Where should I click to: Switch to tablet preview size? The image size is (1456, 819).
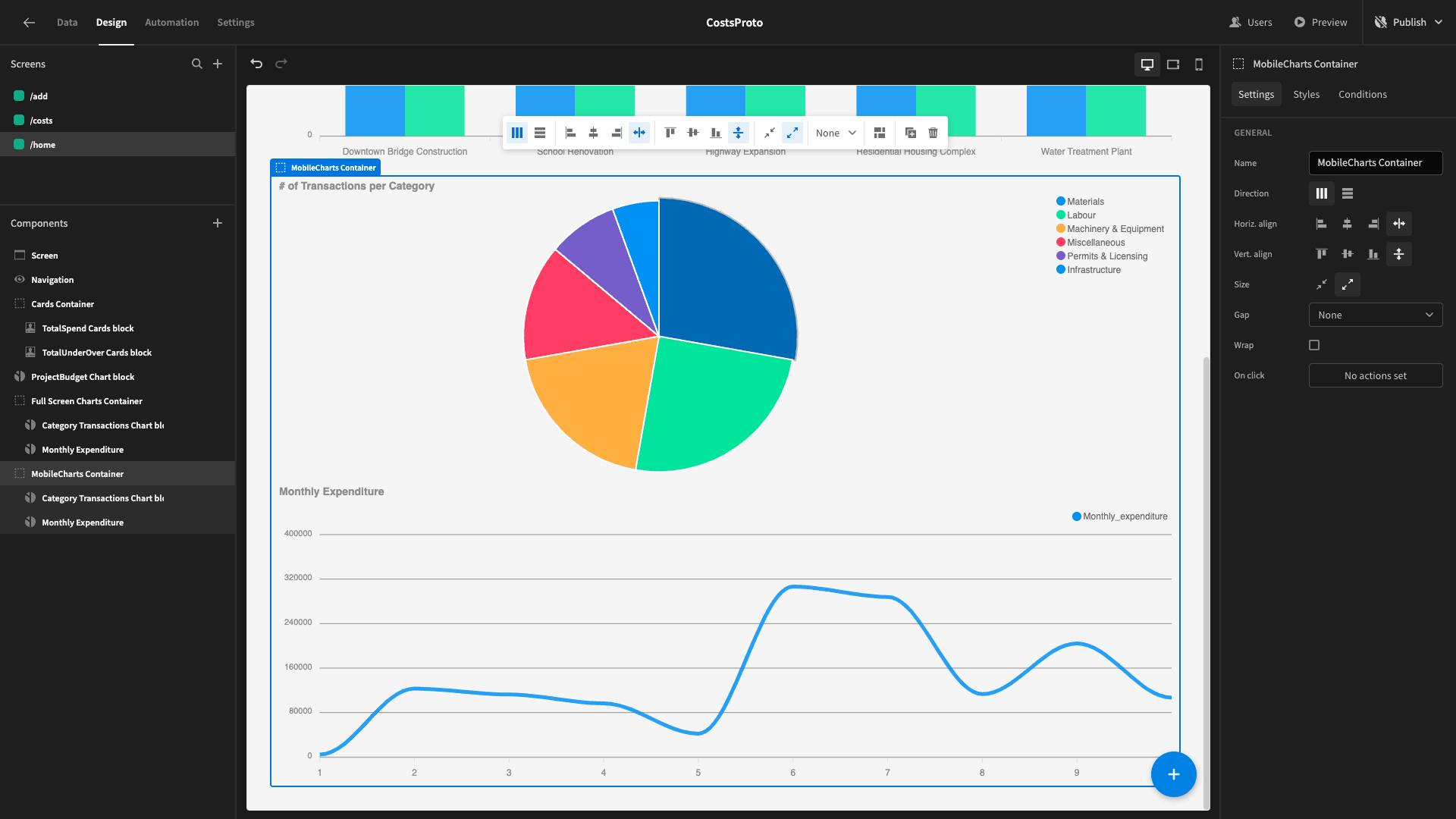(x=1173, y=64)
